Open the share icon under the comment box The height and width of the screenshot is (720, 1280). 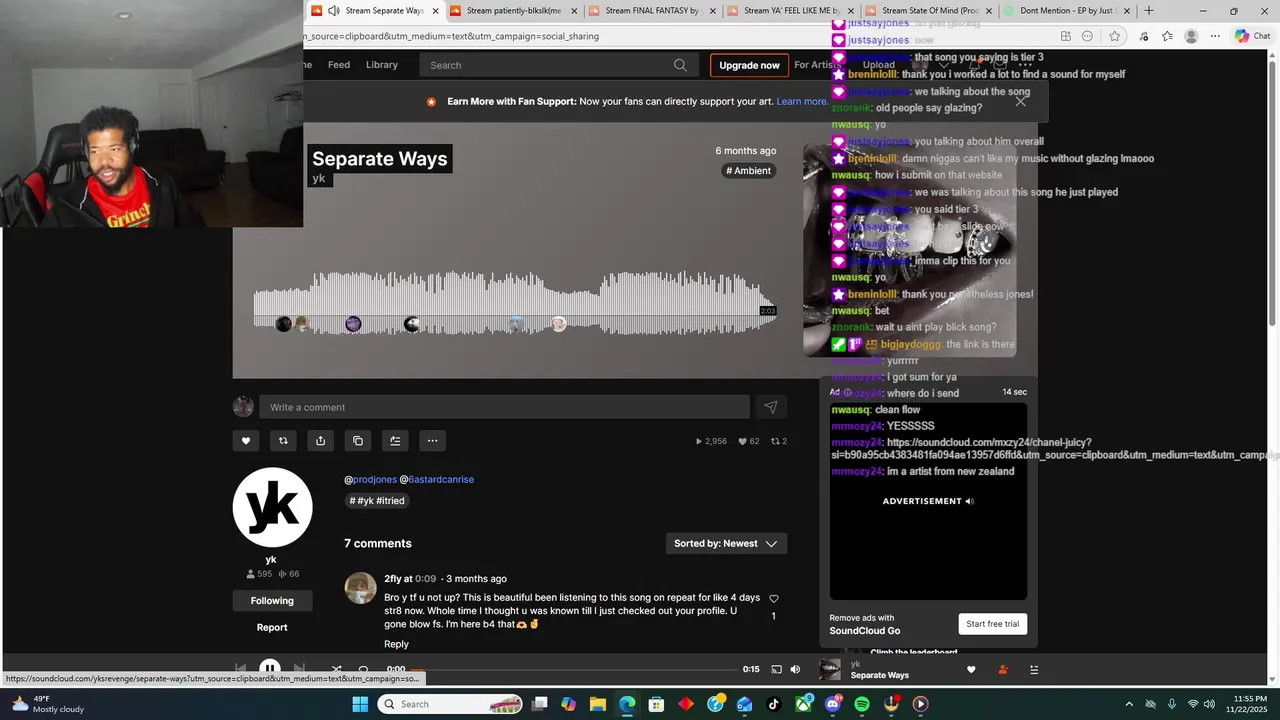click(x=320, y=440)
